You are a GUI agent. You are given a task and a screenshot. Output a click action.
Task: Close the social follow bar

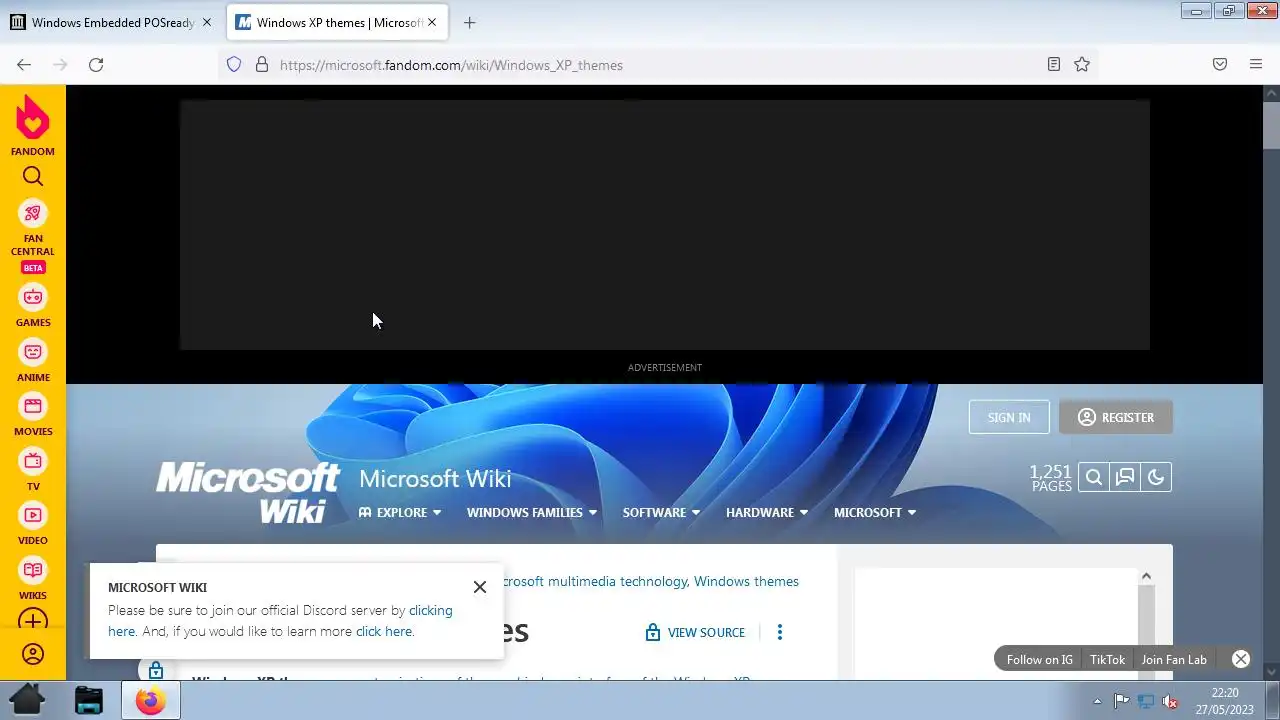tap(1241, 659)
